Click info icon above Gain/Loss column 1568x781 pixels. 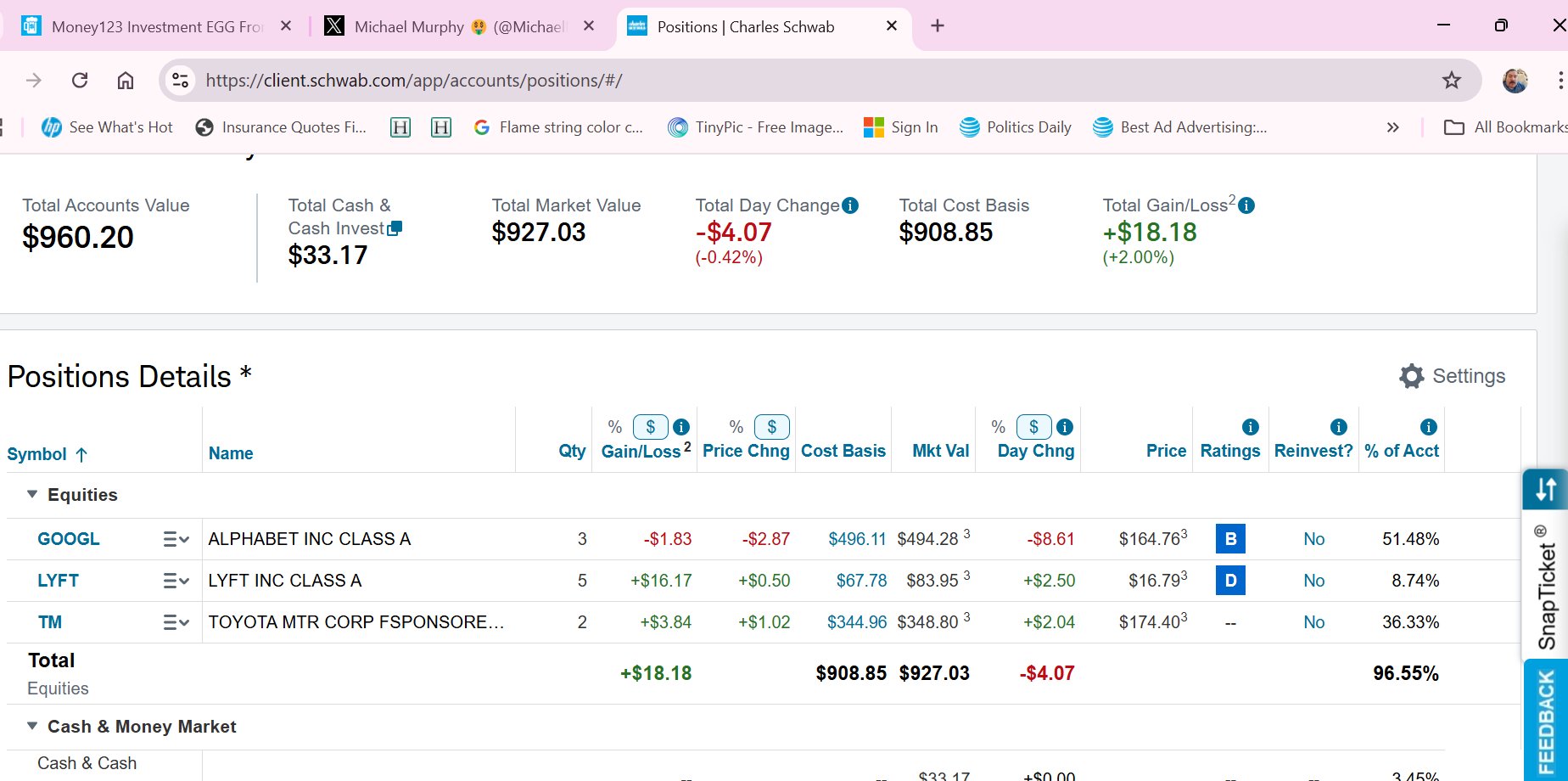point(681,427)
